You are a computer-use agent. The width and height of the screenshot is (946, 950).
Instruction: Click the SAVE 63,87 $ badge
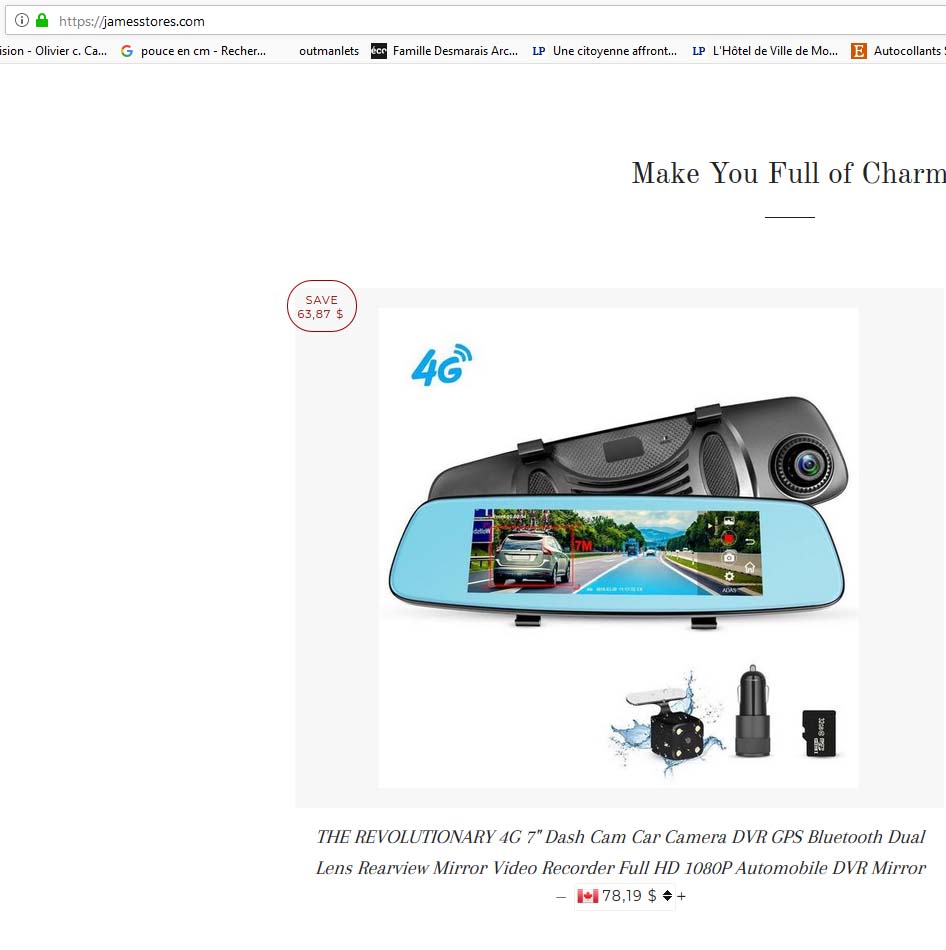pos(321,306)
